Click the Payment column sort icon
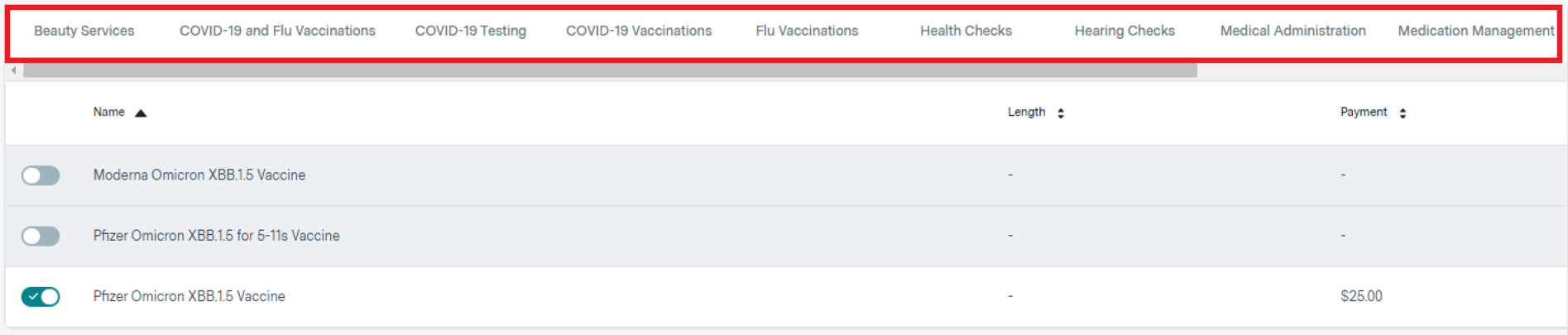The height and width of the screenshot is (335, 1568). click(1403, 113)
